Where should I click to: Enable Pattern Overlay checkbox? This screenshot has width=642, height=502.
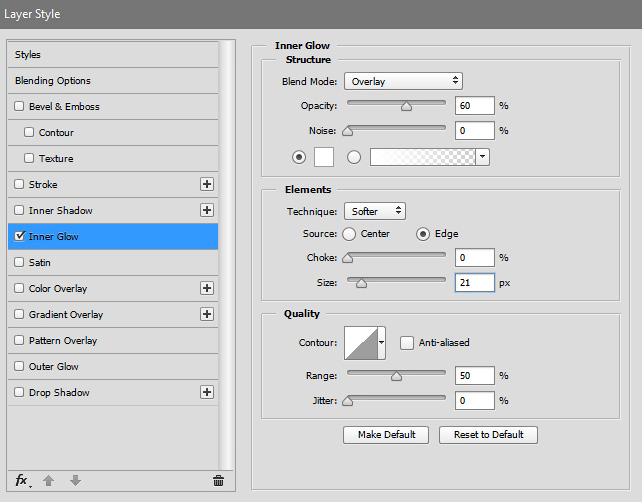coord(19,340)
